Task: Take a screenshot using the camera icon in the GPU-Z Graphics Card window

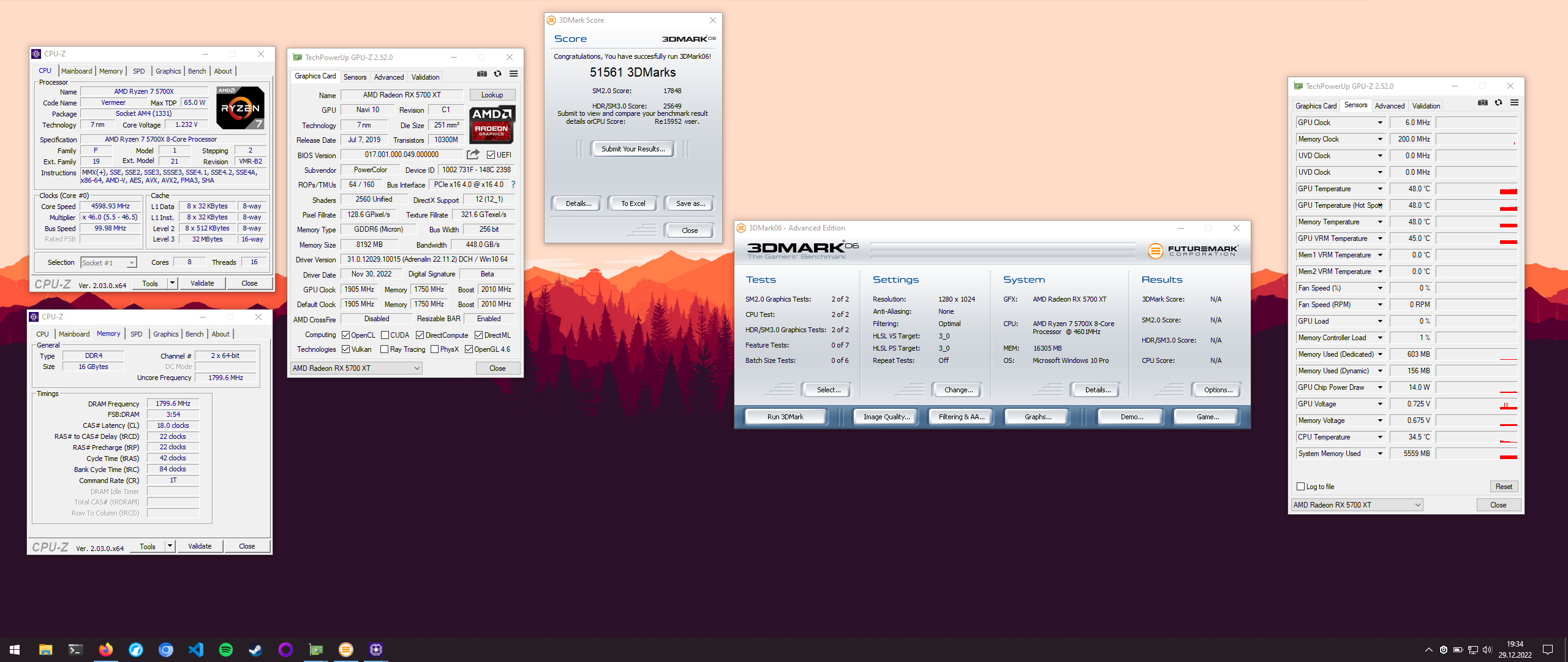Action: [482, 74]
